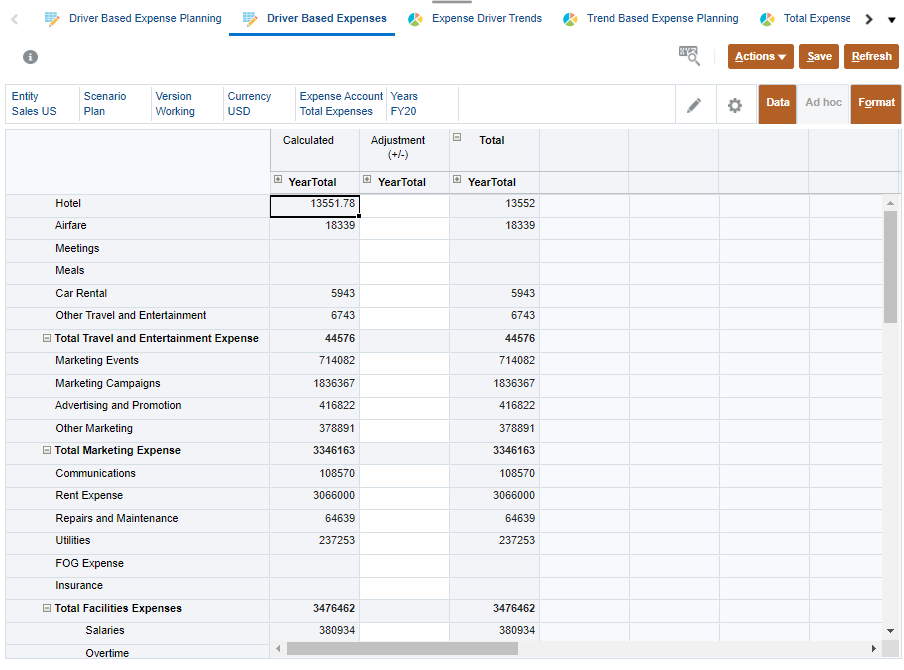Click the Refresh button

click(x=871, y=57)
